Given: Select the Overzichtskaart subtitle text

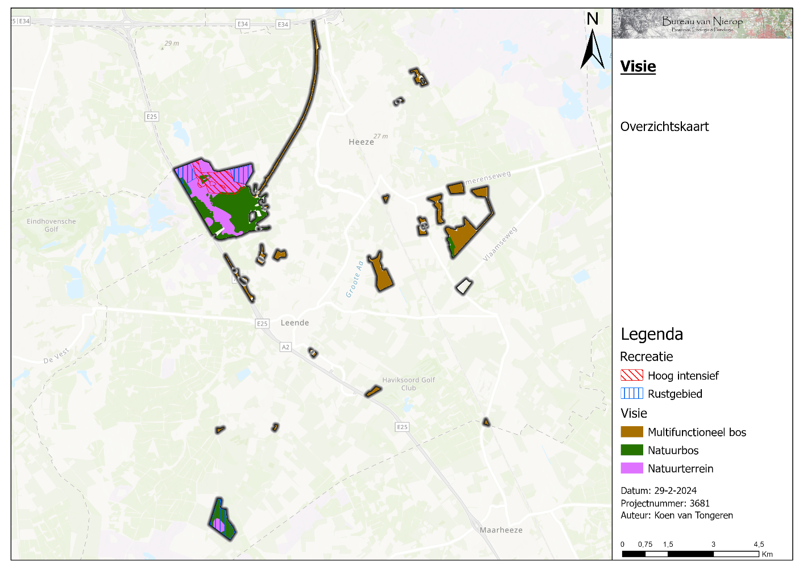Looking at the screenshot, I should pos(664,127).
